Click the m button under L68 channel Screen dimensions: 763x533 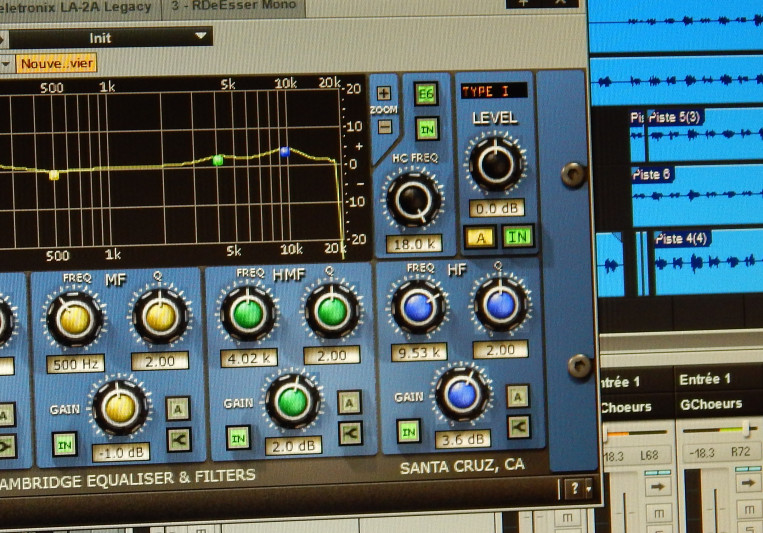(x=659, y=513)
